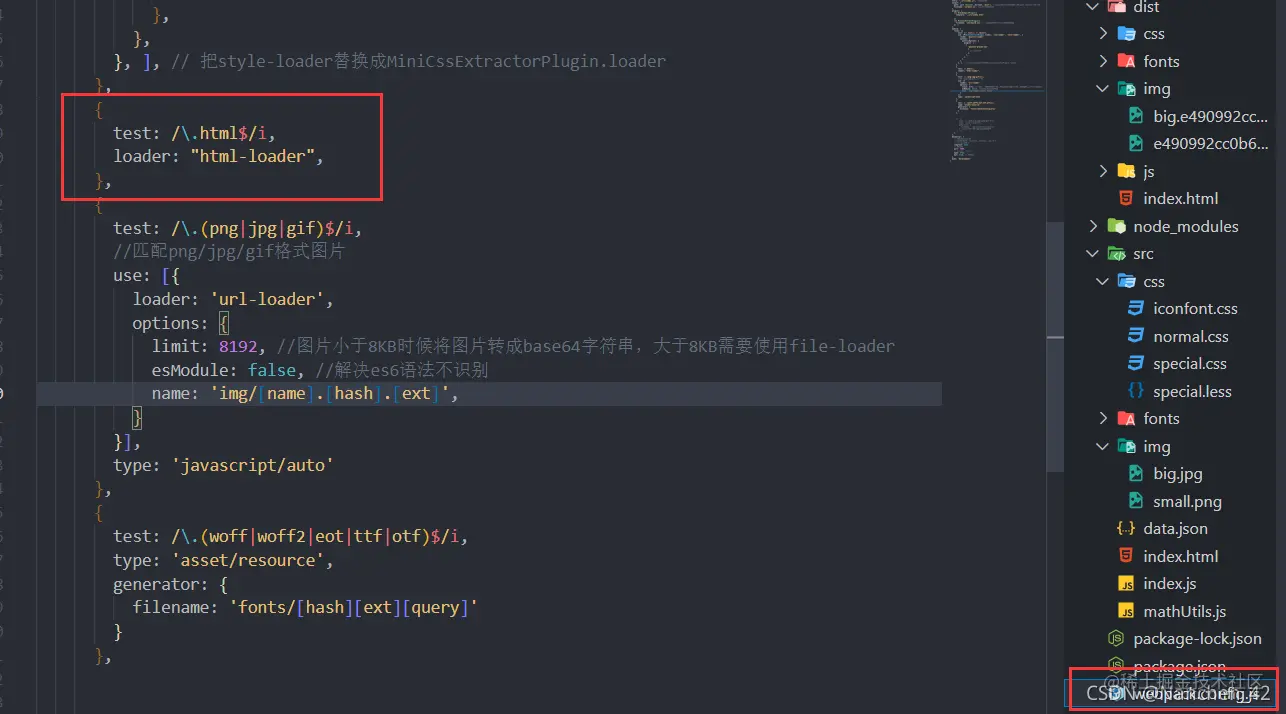This screenshot has width=1286, height=714.
Task: Click the CSS file icon for iconfont.css
Action: [x=1135, y=308]
